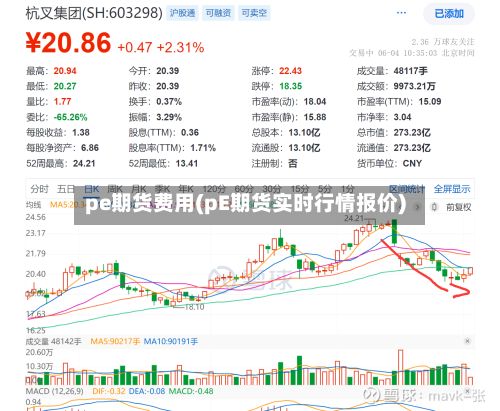Click the DEA:-0.08 indicator value
Screen dimensions: 500x411
147,391
